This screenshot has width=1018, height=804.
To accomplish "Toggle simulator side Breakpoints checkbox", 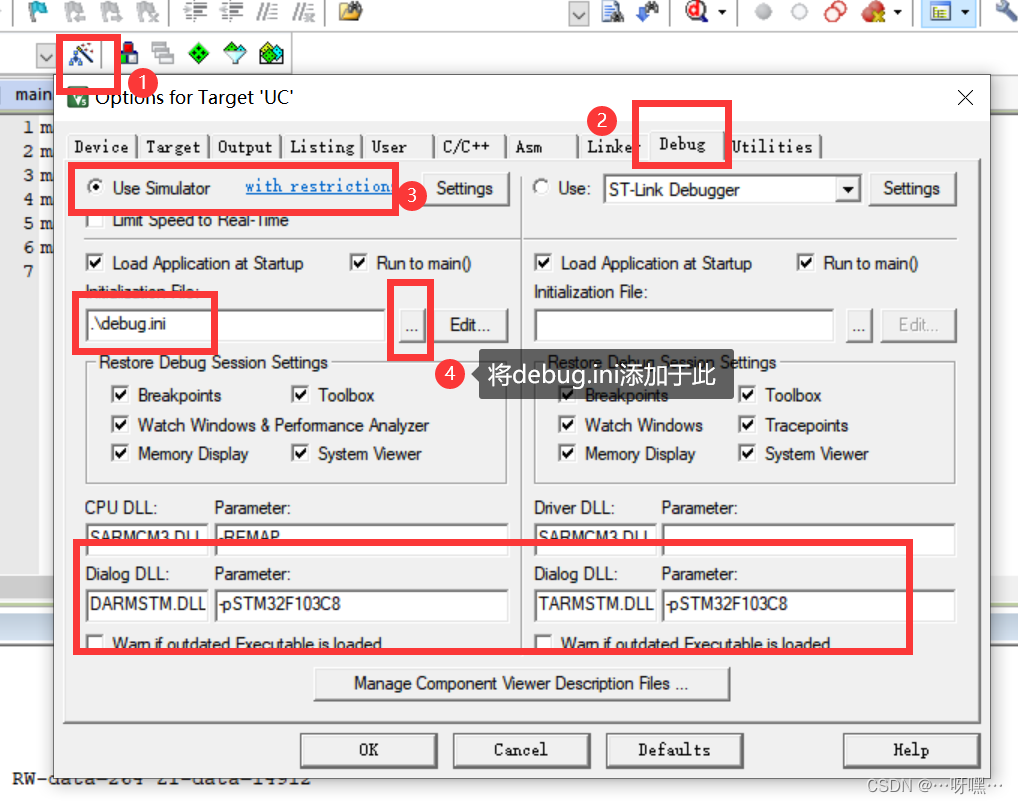I will [x=120, y=395].
